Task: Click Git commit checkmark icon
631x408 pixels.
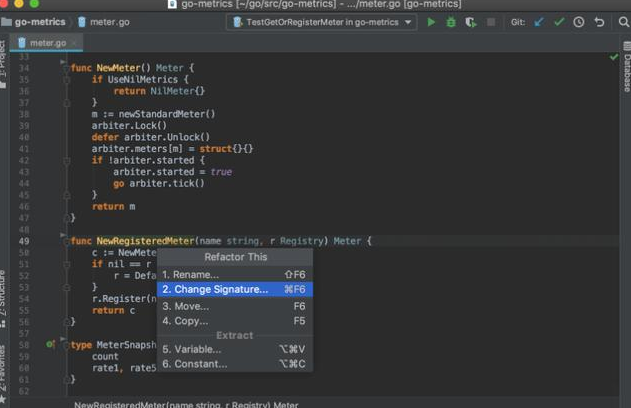Action: click(x=559, y=22)
